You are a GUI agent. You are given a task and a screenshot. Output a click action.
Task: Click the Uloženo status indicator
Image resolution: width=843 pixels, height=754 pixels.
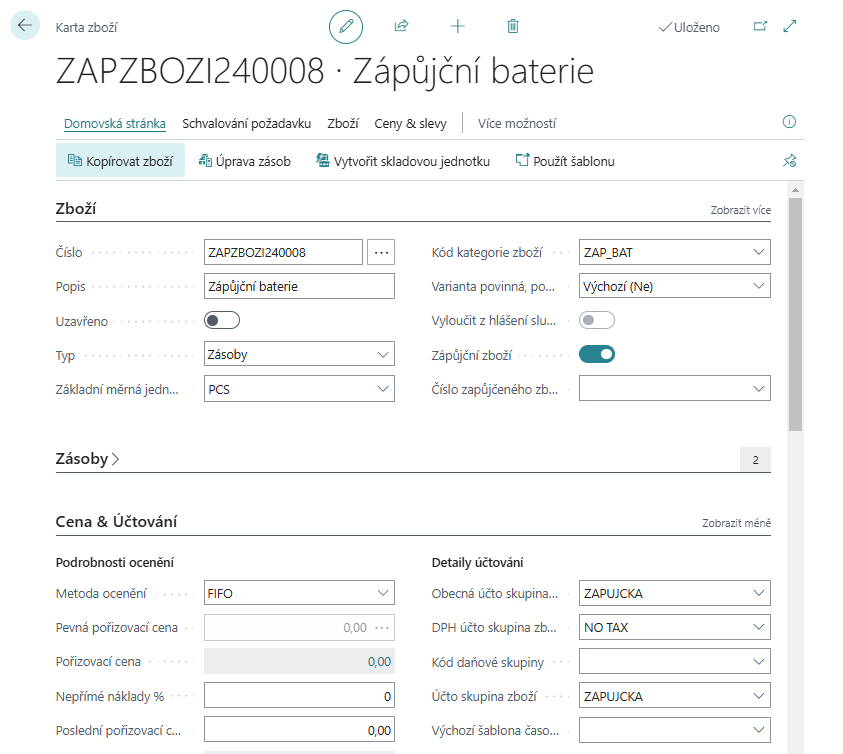click(x=689, y=27)
